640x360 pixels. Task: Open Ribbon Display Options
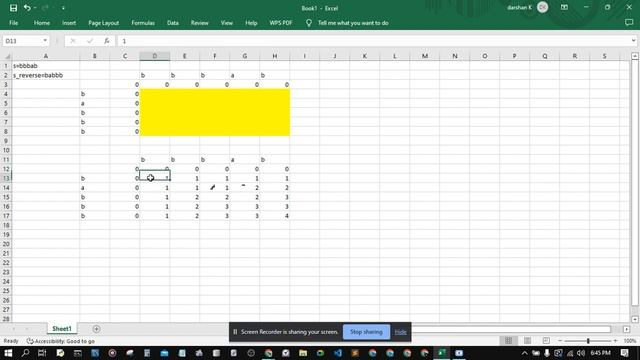[564, 7]
